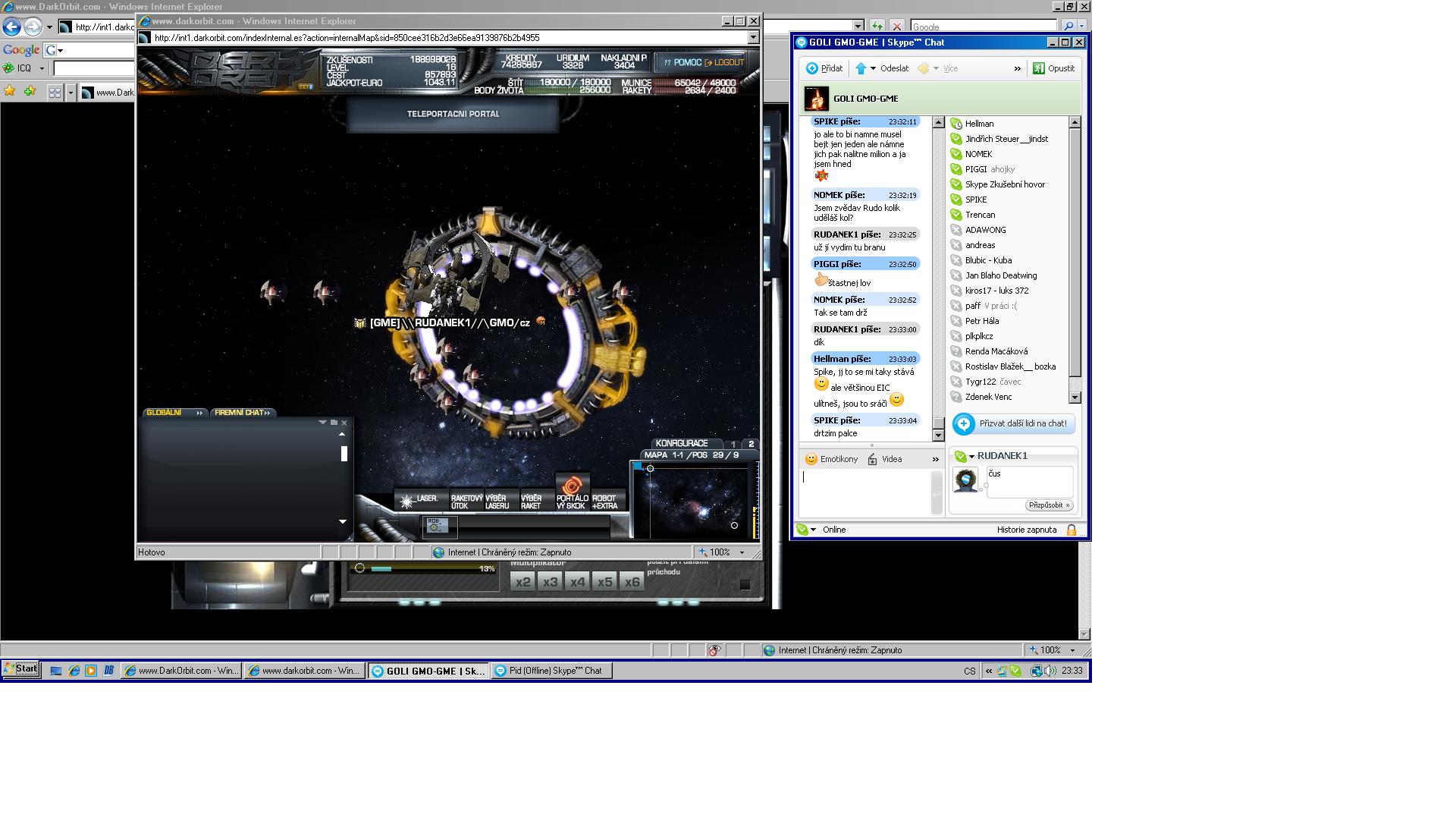Viewport: 1456px width, 827px height.
Task: Expand the Odeslat send dropdown arrow
Action: [873, 68]
